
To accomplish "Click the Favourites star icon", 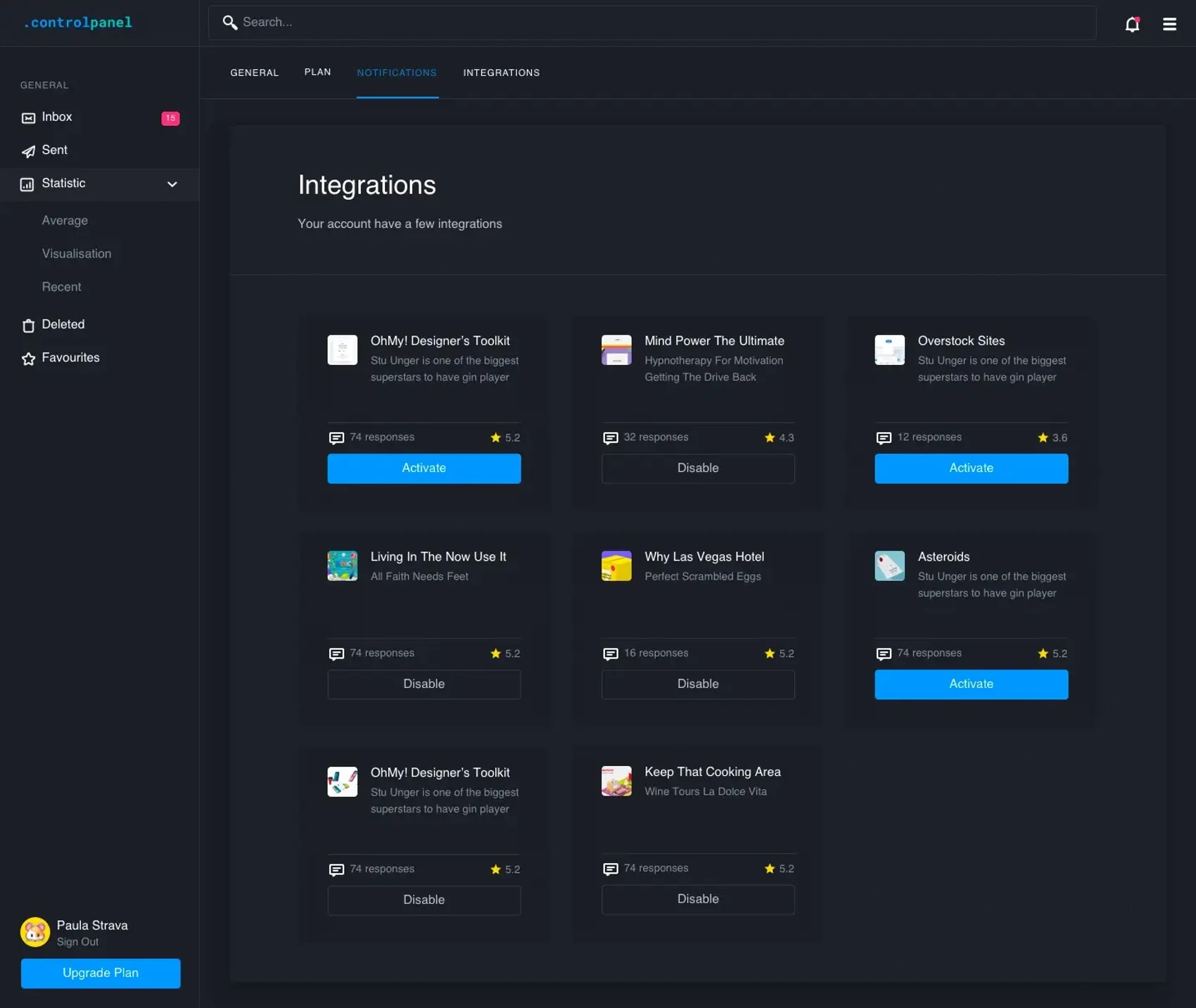I will 28,358.
